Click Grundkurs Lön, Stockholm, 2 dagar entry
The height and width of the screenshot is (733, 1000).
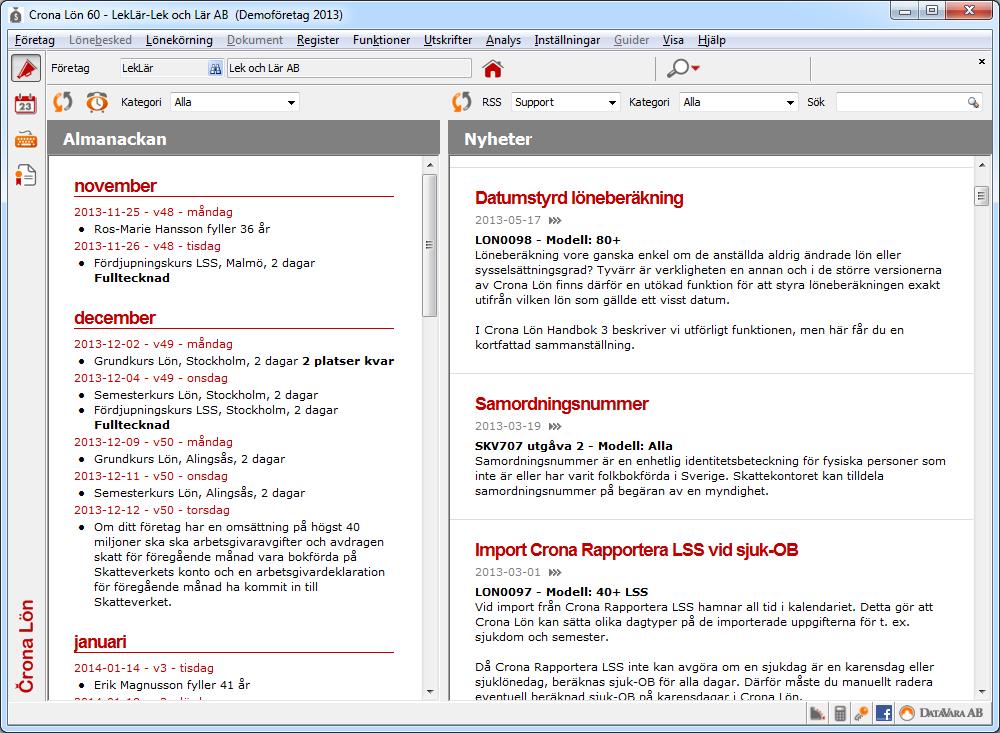(196, 361)
